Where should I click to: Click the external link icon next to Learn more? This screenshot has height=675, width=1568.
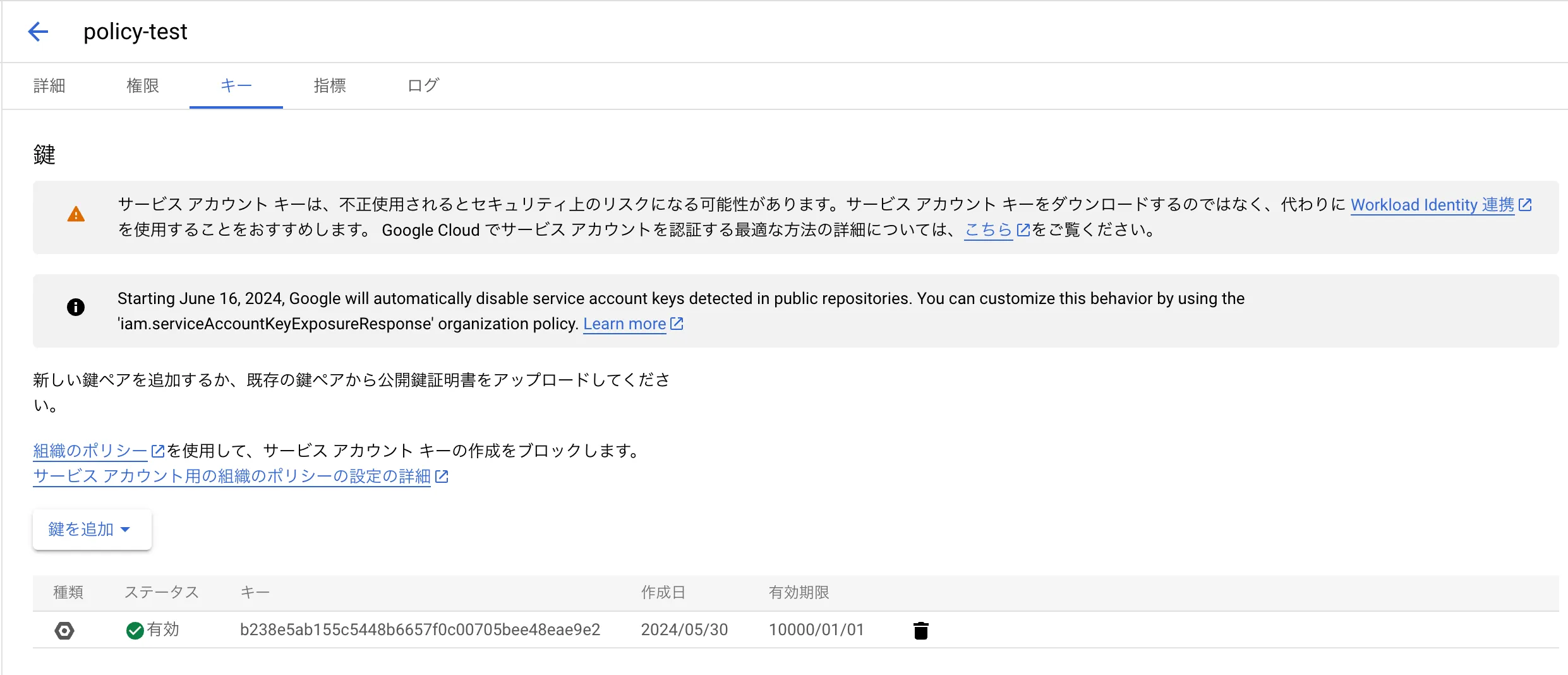pos(677,323)
